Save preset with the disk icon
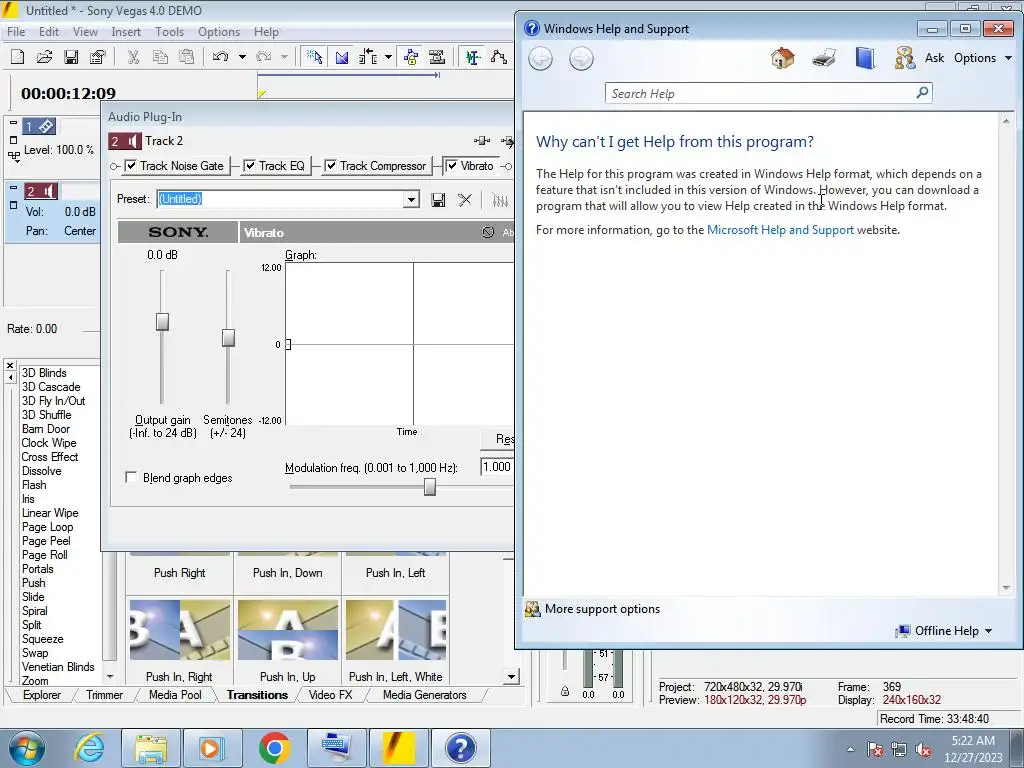This screenshot has width=1024, height=768. coord(438,199)
